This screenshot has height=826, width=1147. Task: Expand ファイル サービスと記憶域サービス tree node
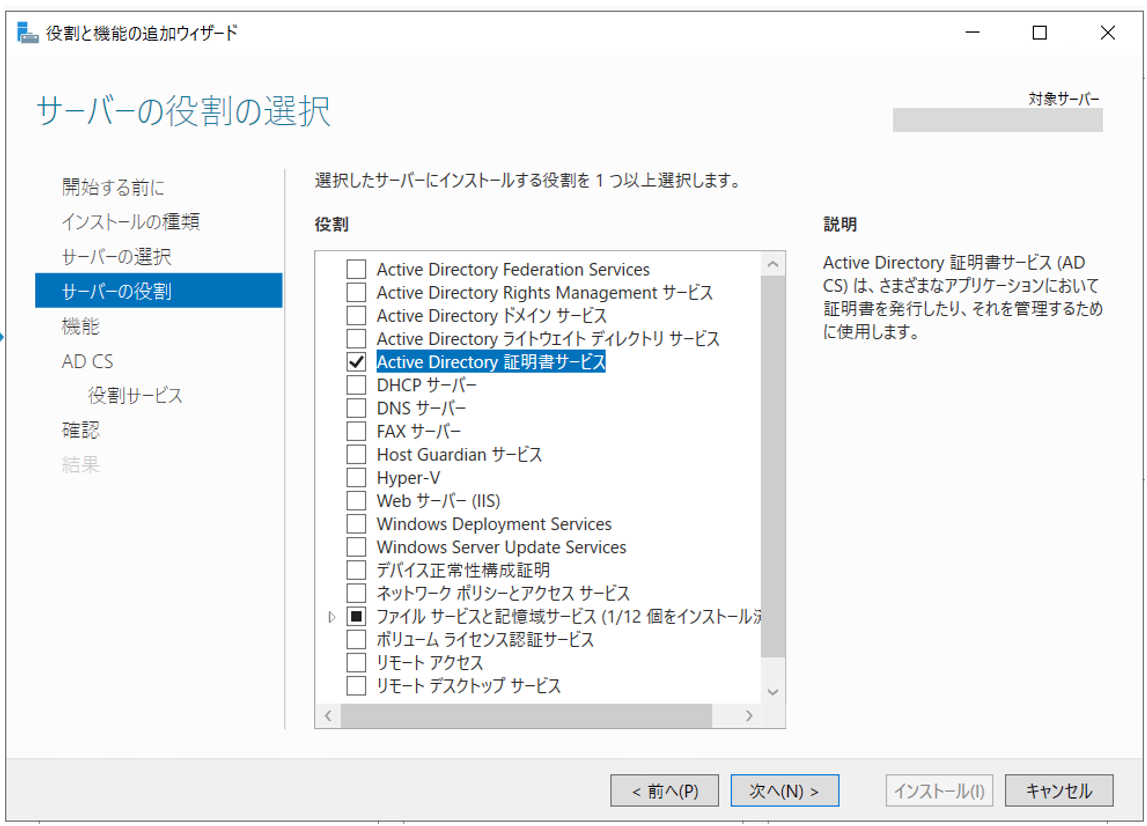coord(331,617)
